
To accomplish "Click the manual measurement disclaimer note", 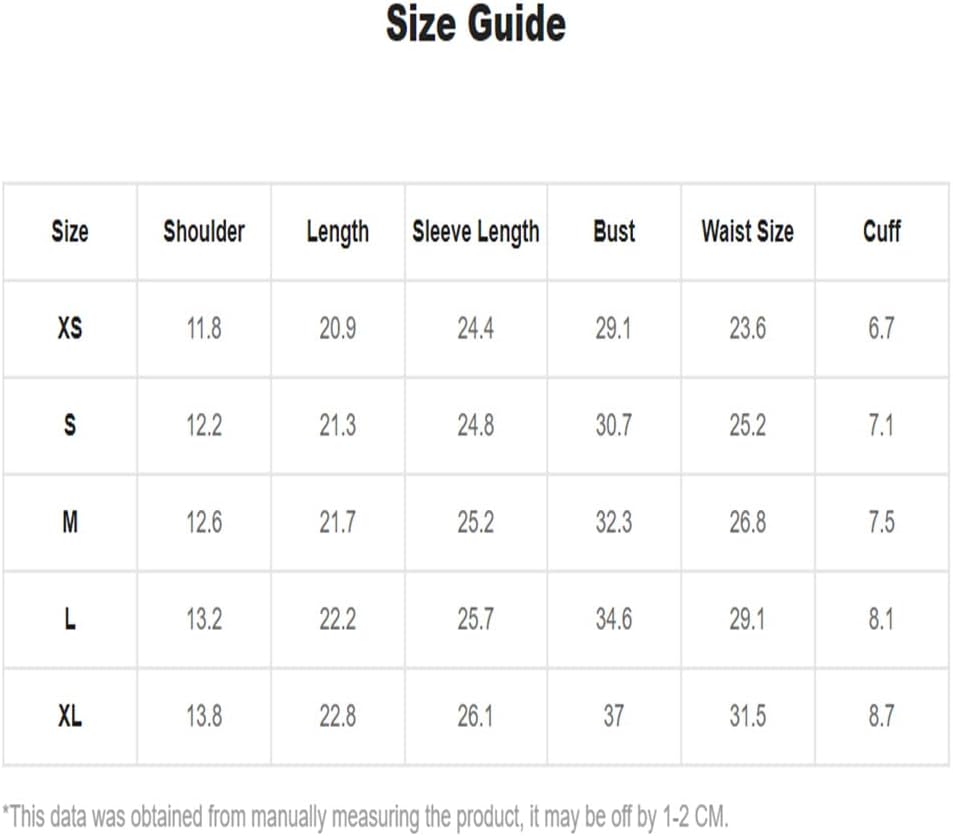I will tap(365, 817).
